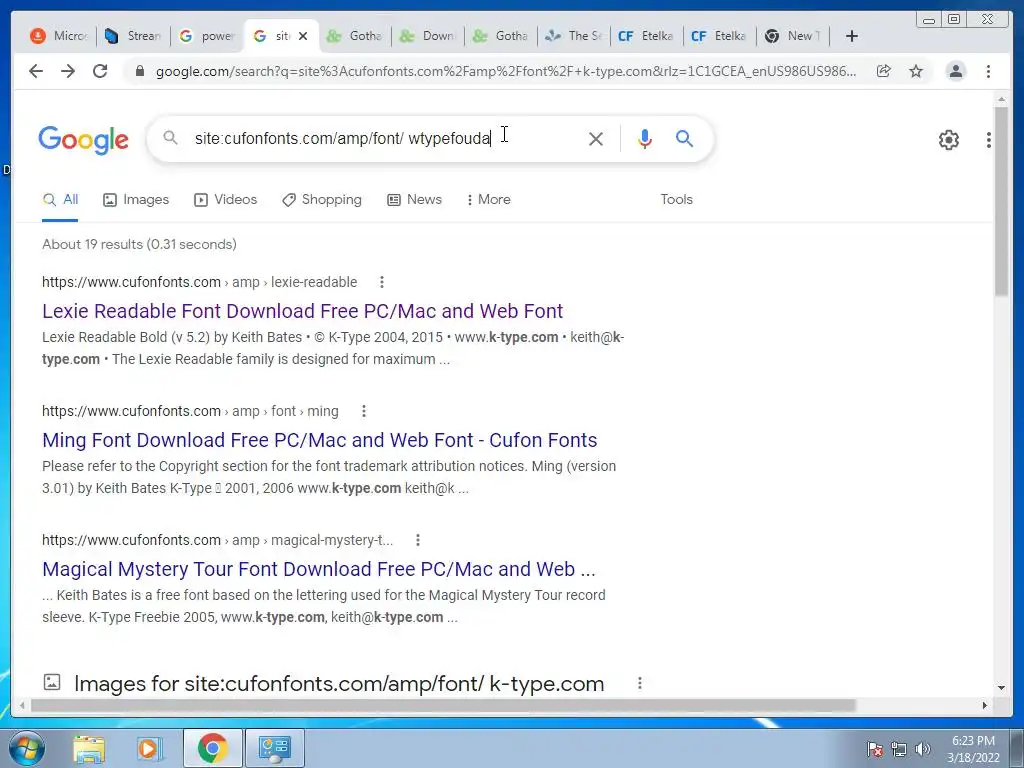The image size is (1024, 768).
Task: Show Videos results
Action: click(225, 200)
